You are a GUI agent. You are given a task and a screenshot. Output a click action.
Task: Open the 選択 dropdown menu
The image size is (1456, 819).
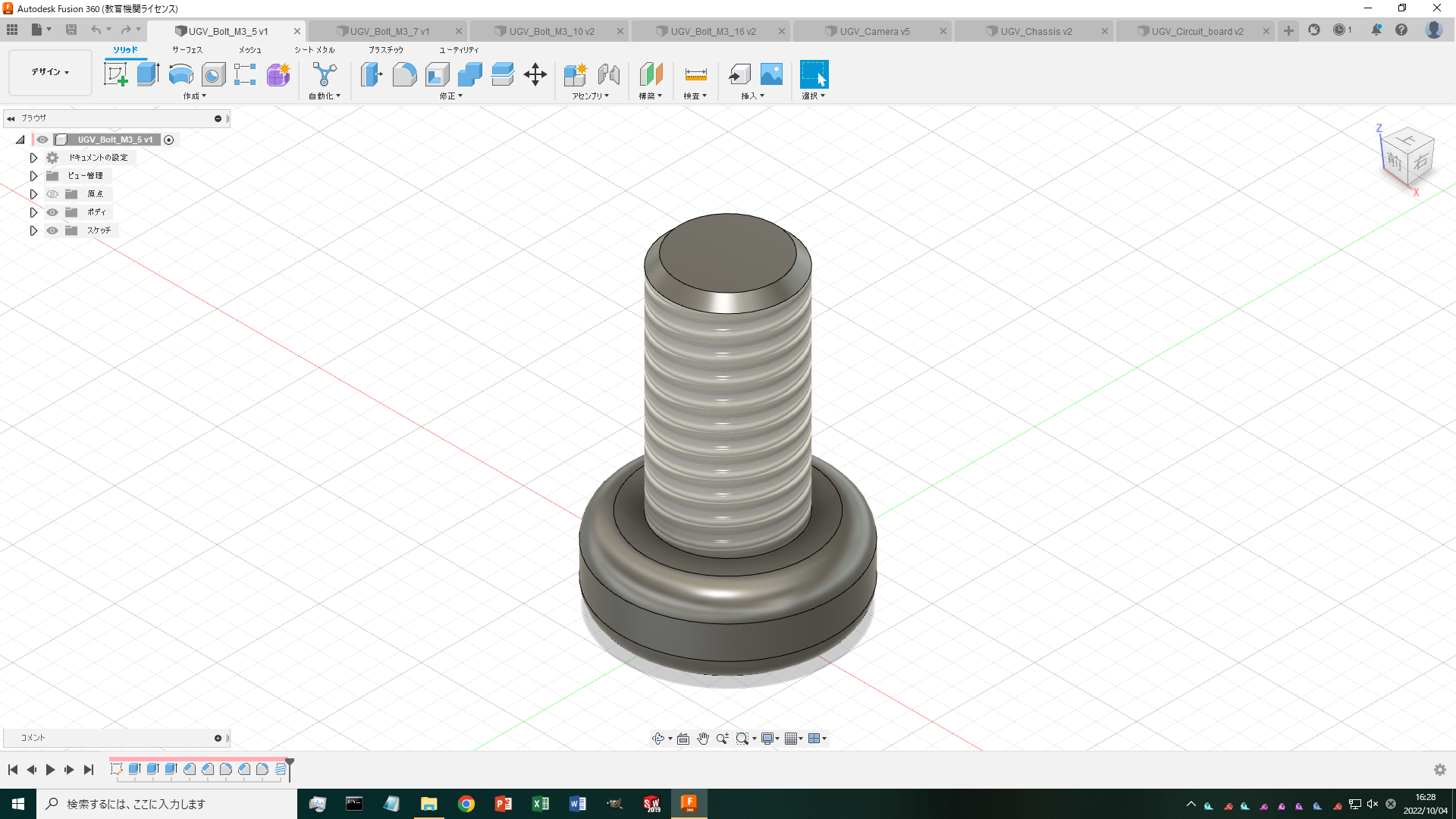click(814, 96)
